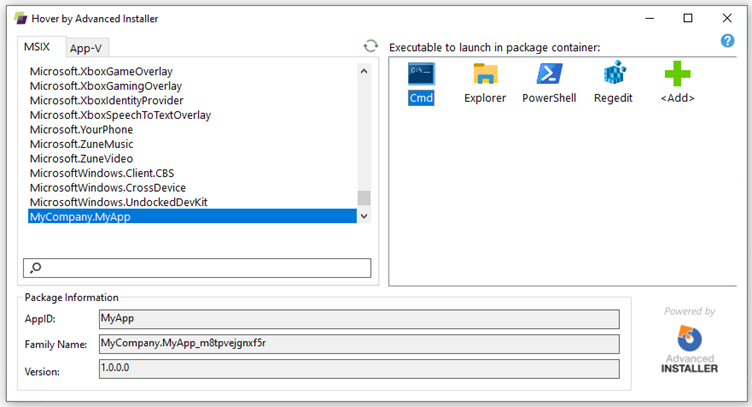Click the Hover app title bar icon
This screenshot has width=752, height=407.
[x=21, y=18]
